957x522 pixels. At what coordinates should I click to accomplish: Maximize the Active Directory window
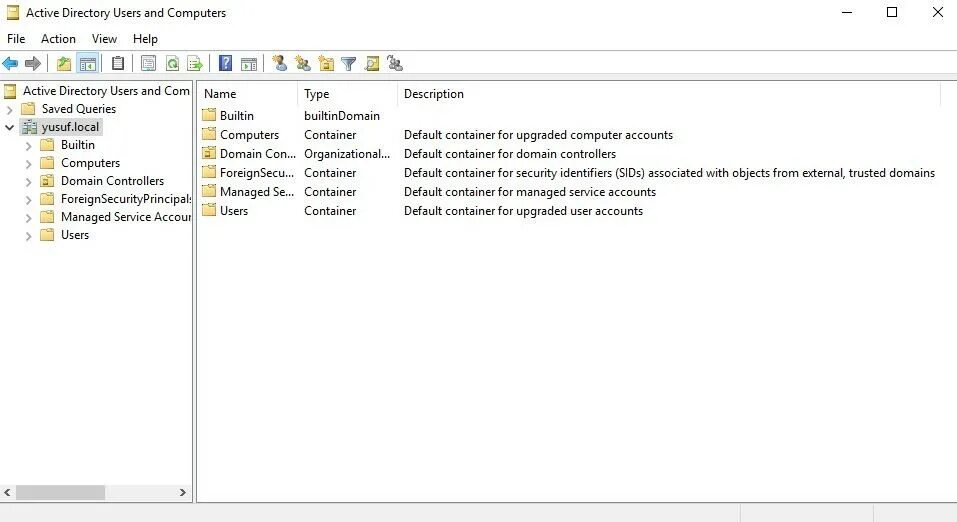point(892,12)
